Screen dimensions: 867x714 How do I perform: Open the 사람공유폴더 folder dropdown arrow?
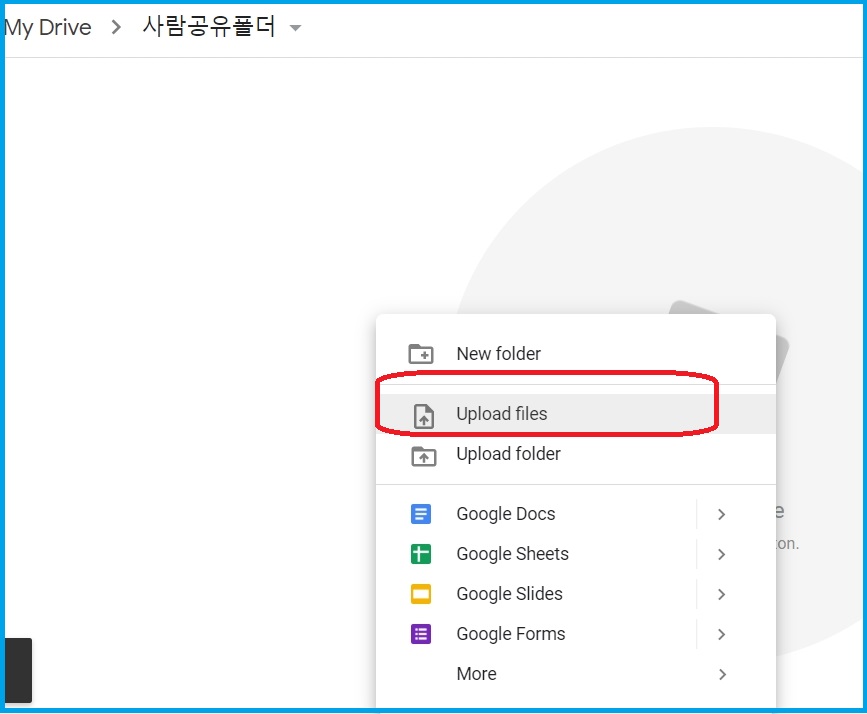296,28
